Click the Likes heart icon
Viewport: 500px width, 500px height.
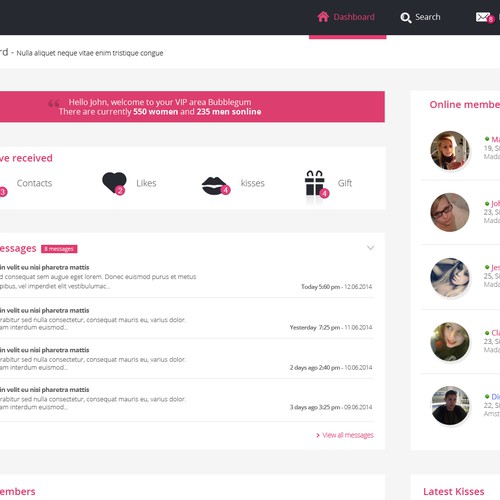[114, 183]
